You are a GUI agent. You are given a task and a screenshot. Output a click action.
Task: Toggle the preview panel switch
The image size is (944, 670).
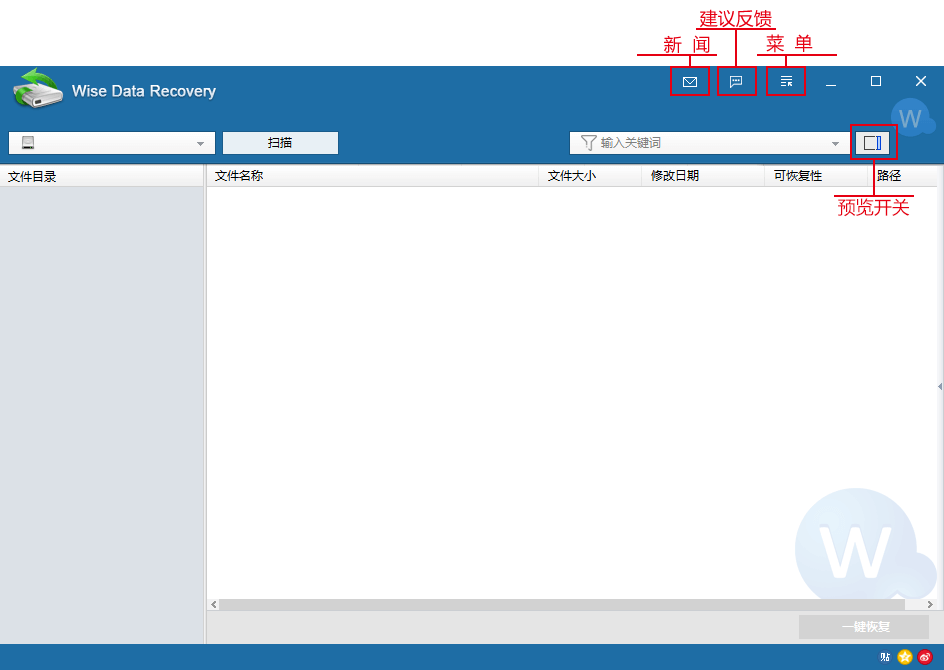point(872,143)
